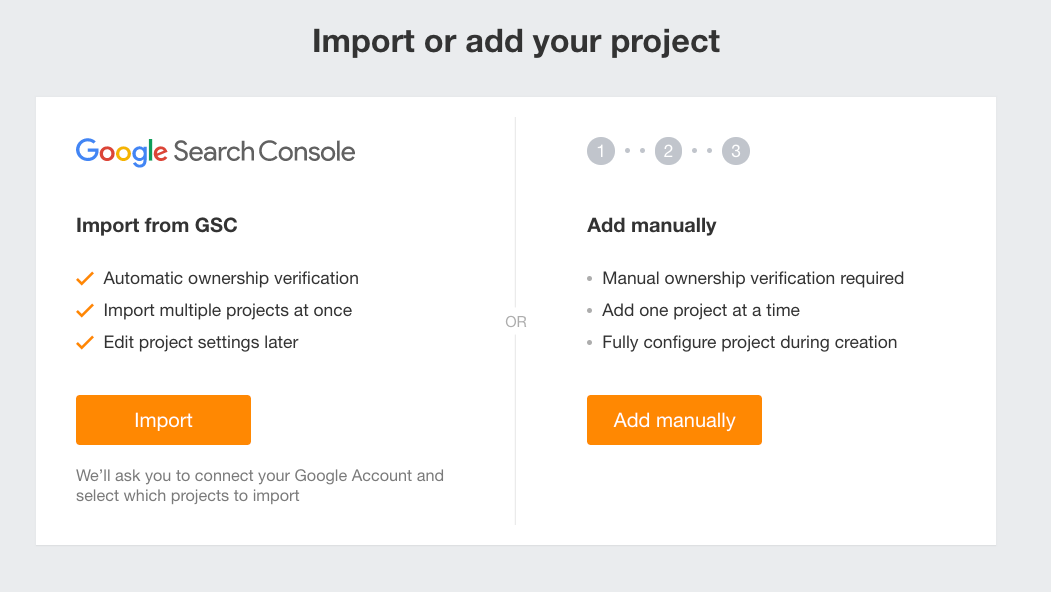Click the Google Account connection note

259,485
